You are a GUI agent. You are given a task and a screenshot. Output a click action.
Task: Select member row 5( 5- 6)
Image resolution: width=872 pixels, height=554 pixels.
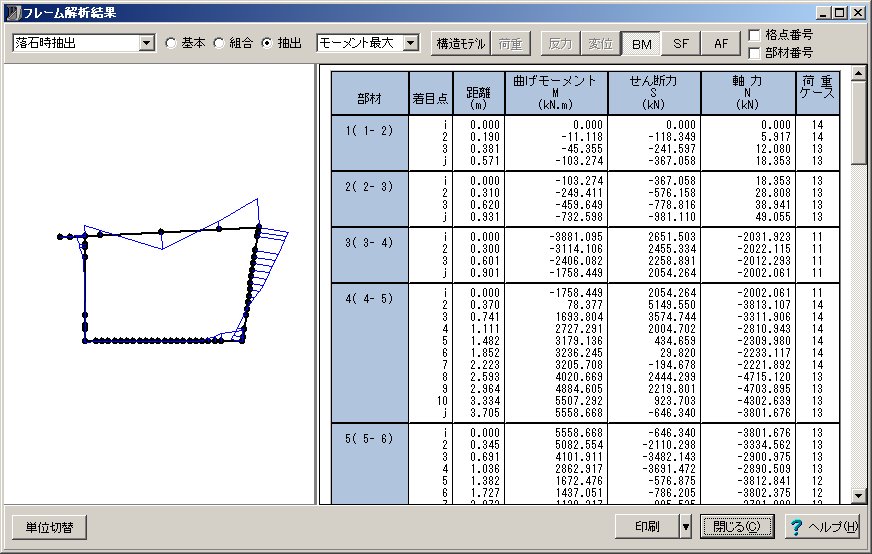(x=370, y=464)
